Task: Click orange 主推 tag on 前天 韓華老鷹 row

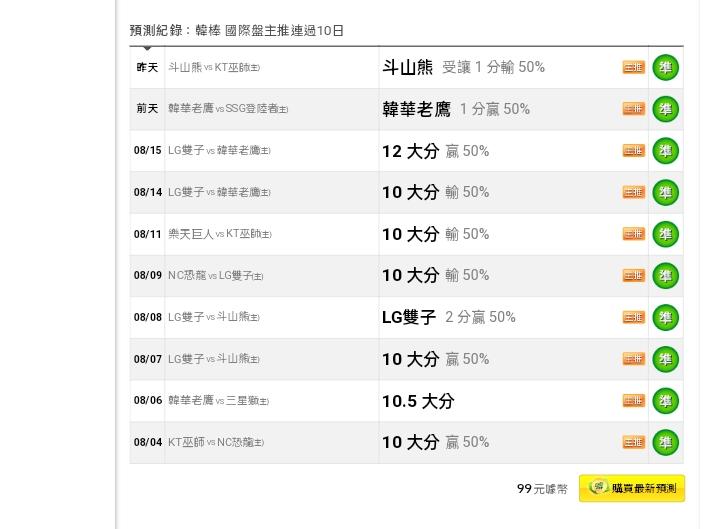Action: (x=634, y=109)
